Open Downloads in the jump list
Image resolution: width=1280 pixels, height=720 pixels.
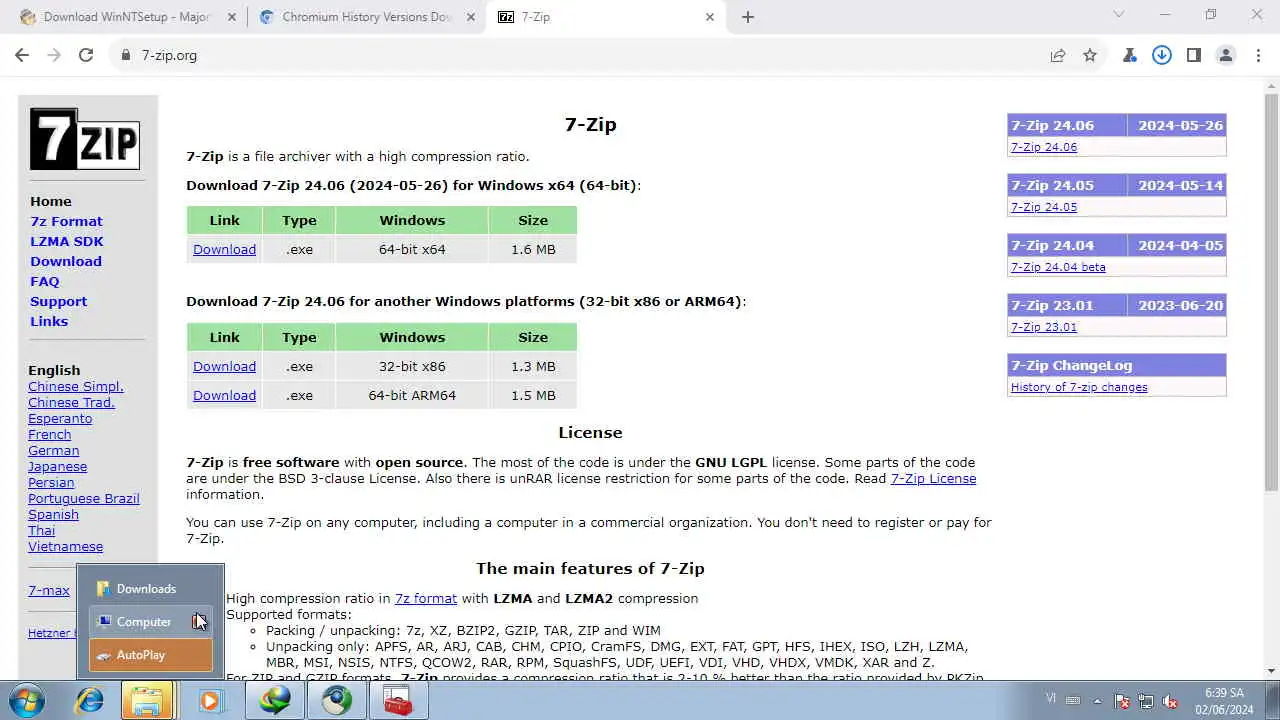point(150,589)
